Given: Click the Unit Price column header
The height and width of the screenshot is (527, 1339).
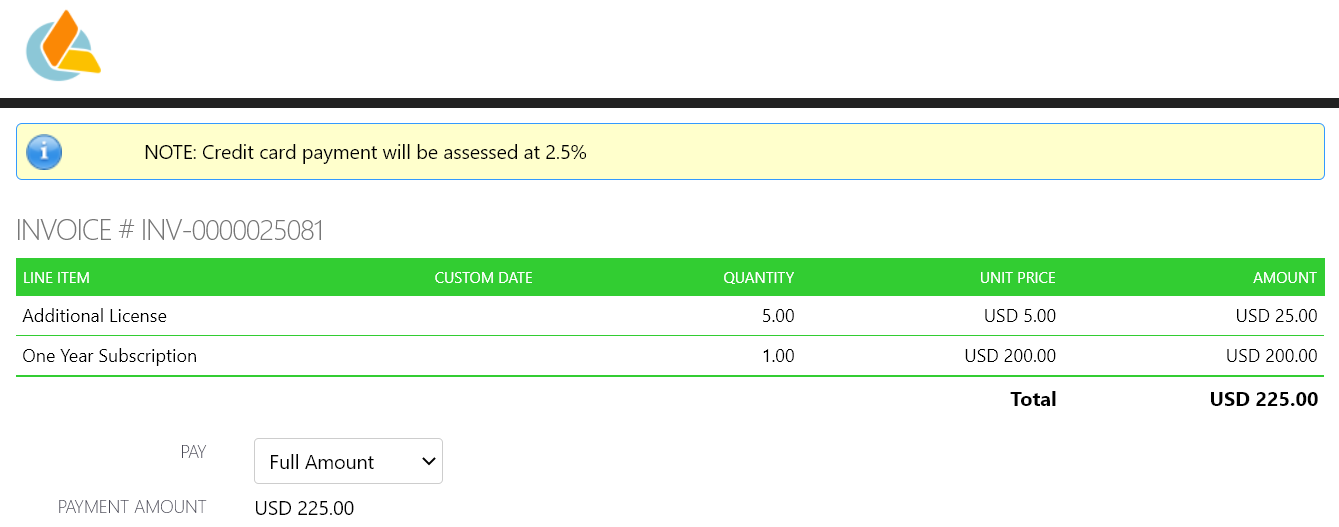Looking at the screenshot, I should tap(1017, 277).
